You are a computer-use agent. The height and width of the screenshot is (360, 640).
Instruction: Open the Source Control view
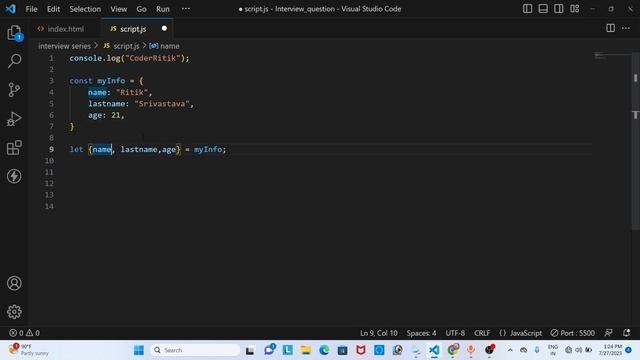point(14,90)
